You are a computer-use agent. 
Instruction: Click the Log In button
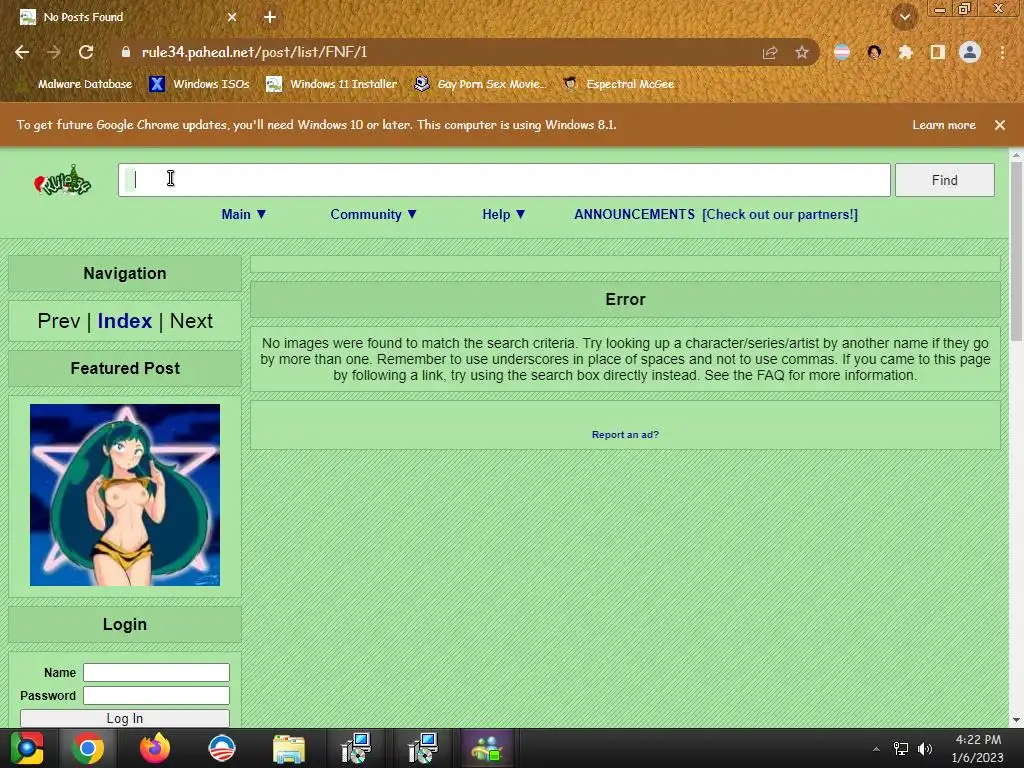click(125, 718)
